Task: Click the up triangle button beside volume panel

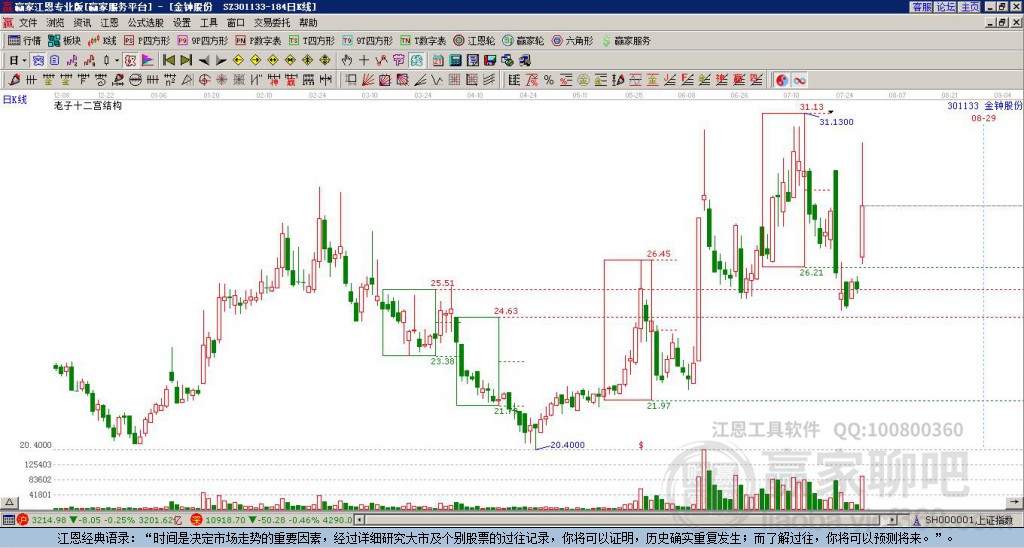Action: click(9, 502)
